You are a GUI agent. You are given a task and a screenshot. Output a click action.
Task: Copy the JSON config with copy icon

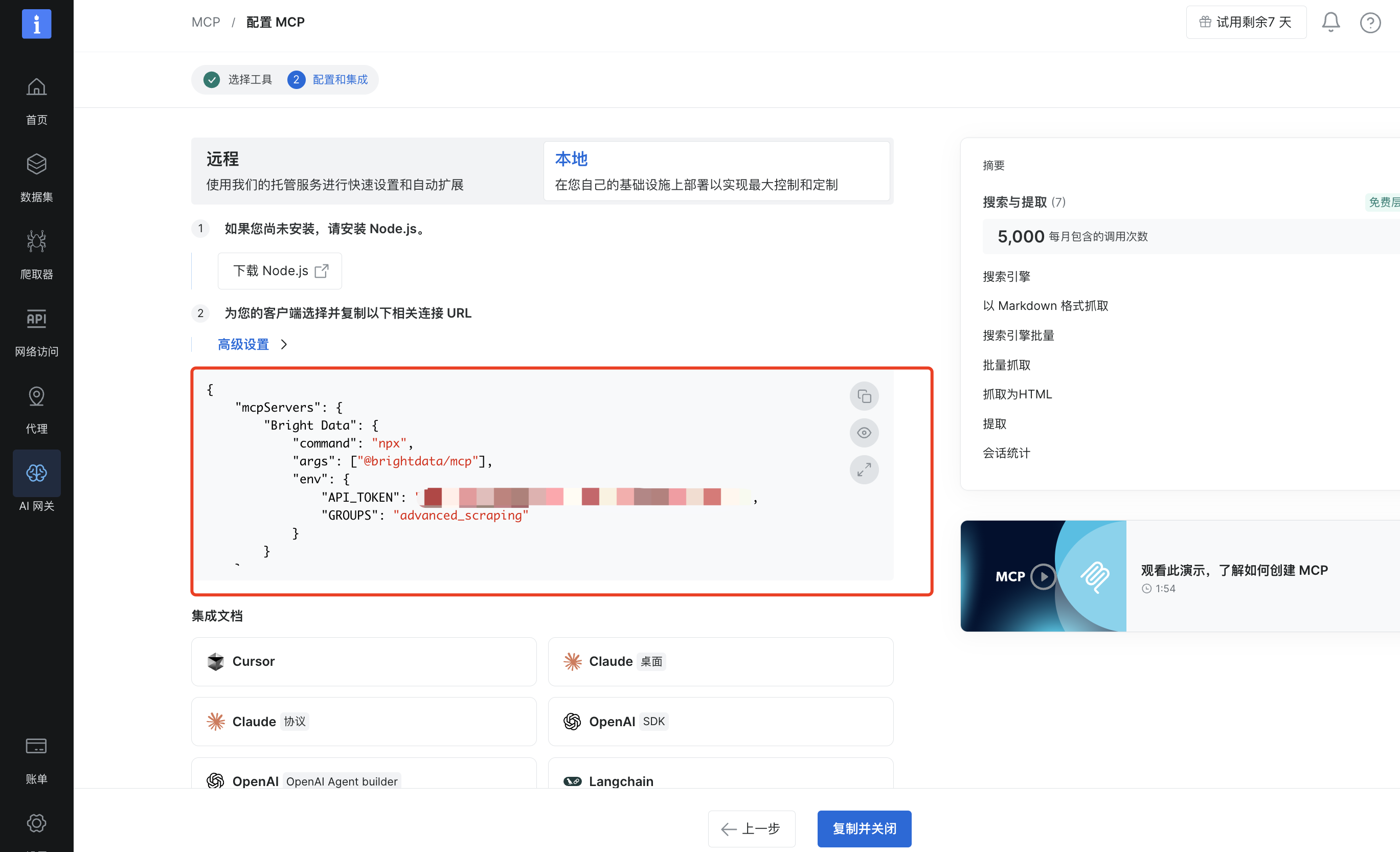(x=864, y=396)
